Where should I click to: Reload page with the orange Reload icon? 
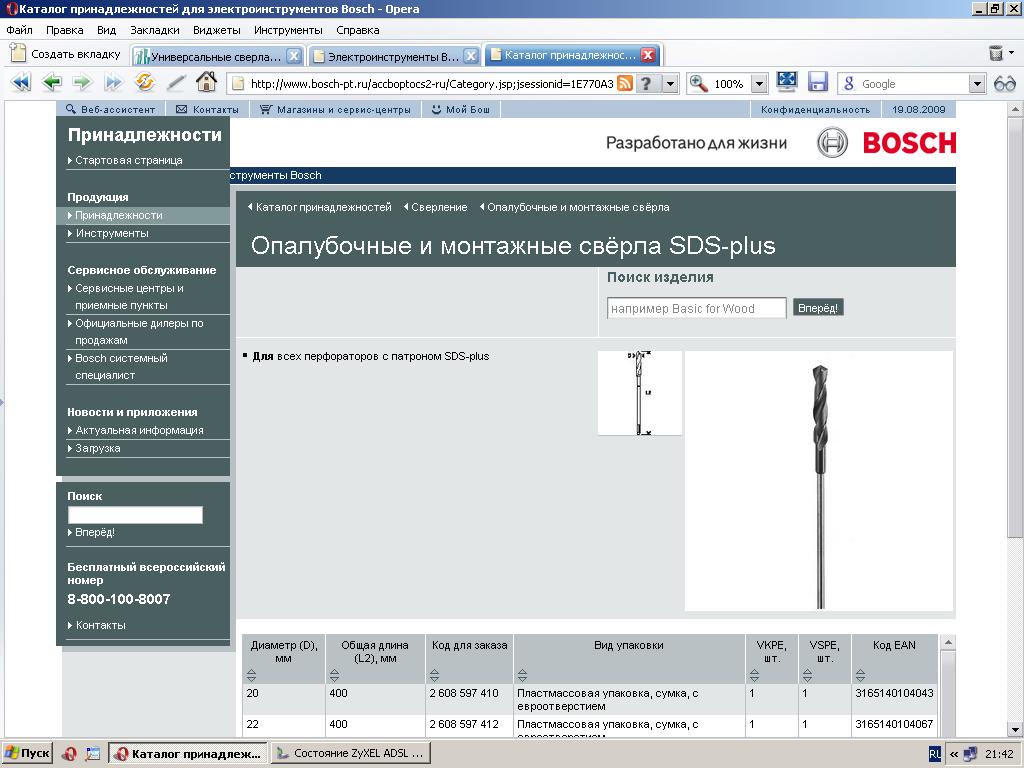[144, 83]
